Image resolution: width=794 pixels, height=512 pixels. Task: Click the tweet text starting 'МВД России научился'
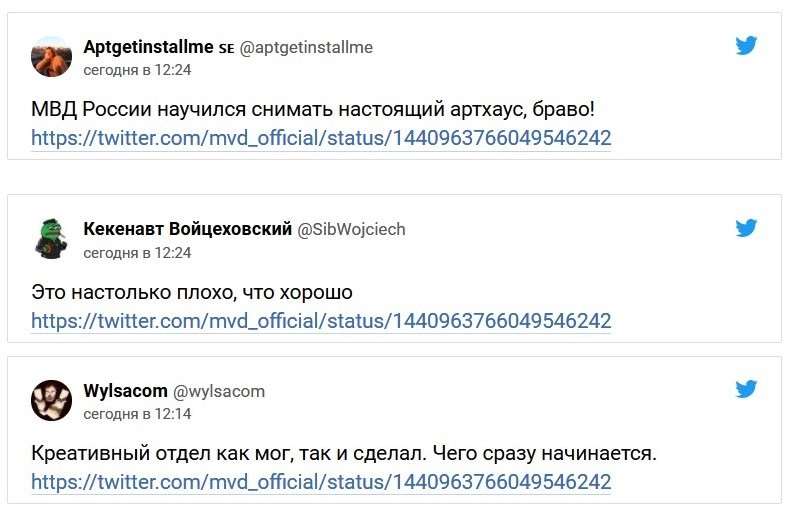point(313,108)
